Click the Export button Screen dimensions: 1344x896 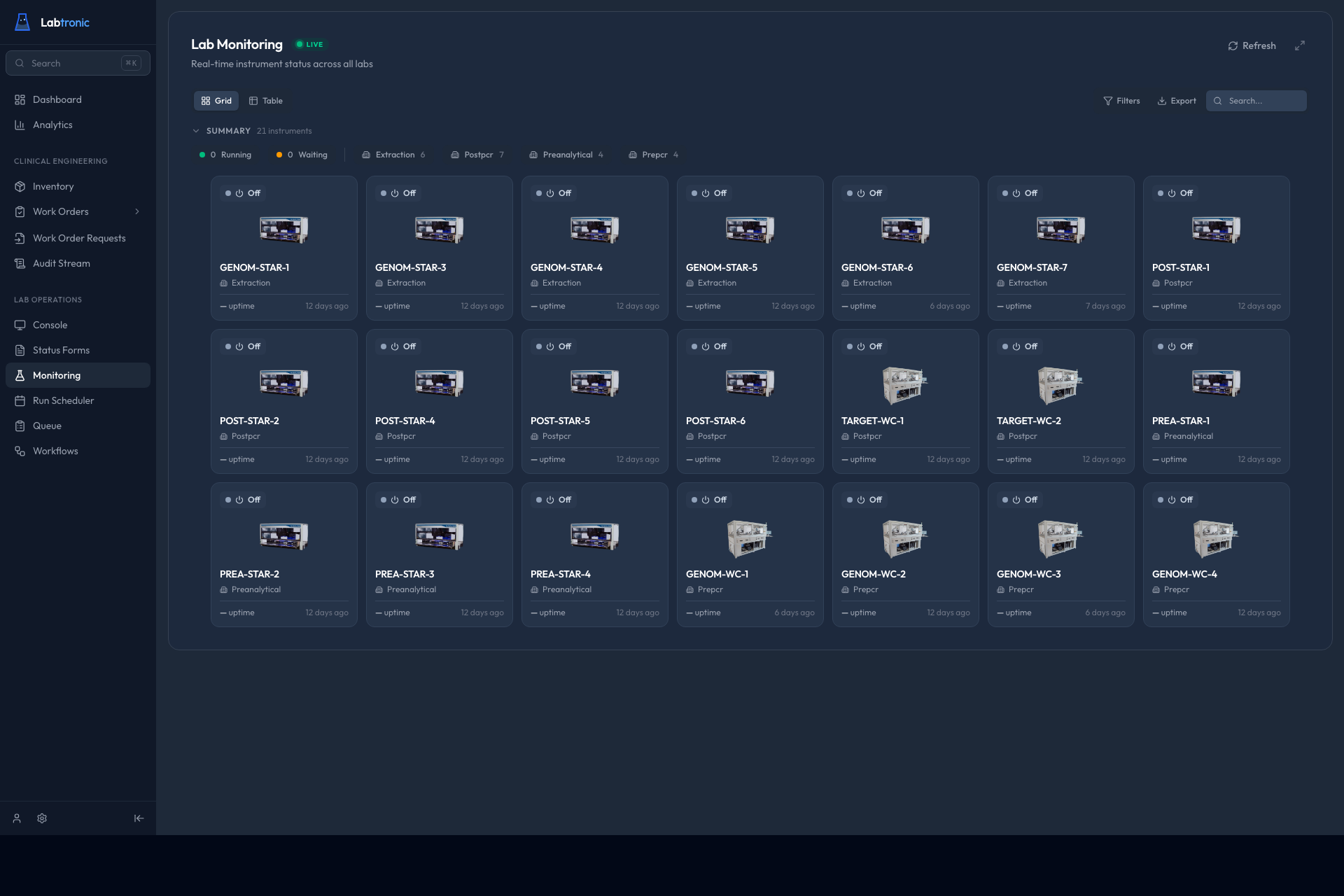[x=1177, y=101]
